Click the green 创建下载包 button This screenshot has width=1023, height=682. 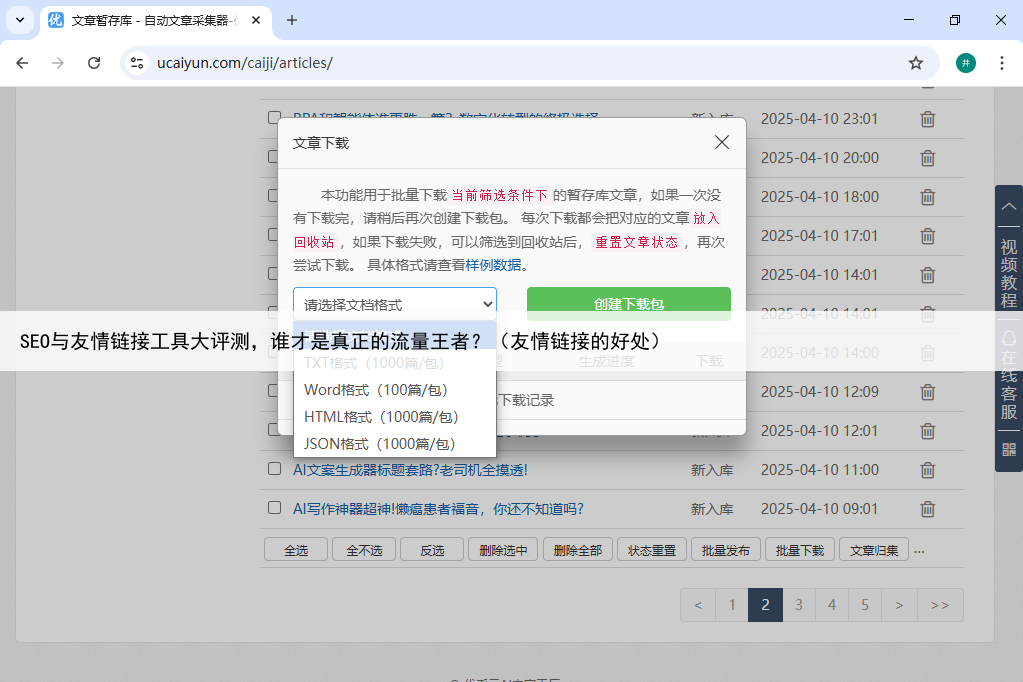[628, 304]
